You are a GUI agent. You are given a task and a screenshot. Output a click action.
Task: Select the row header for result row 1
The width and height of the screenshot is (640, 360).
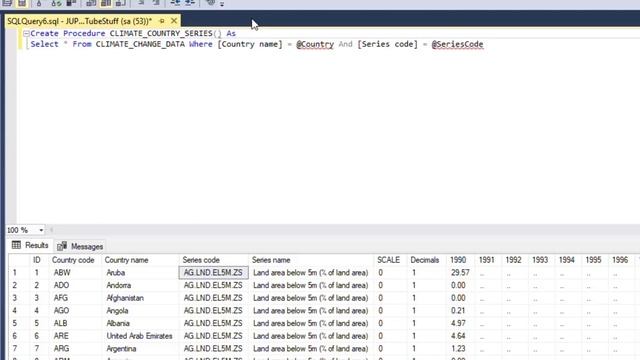pos(18,273)
